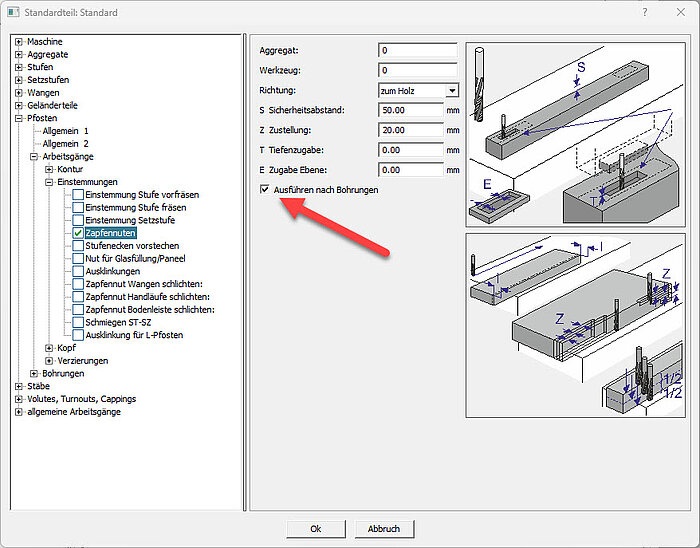Collapse the Pfosten tree node
The image size is (700, 548).
click(18, 118)
